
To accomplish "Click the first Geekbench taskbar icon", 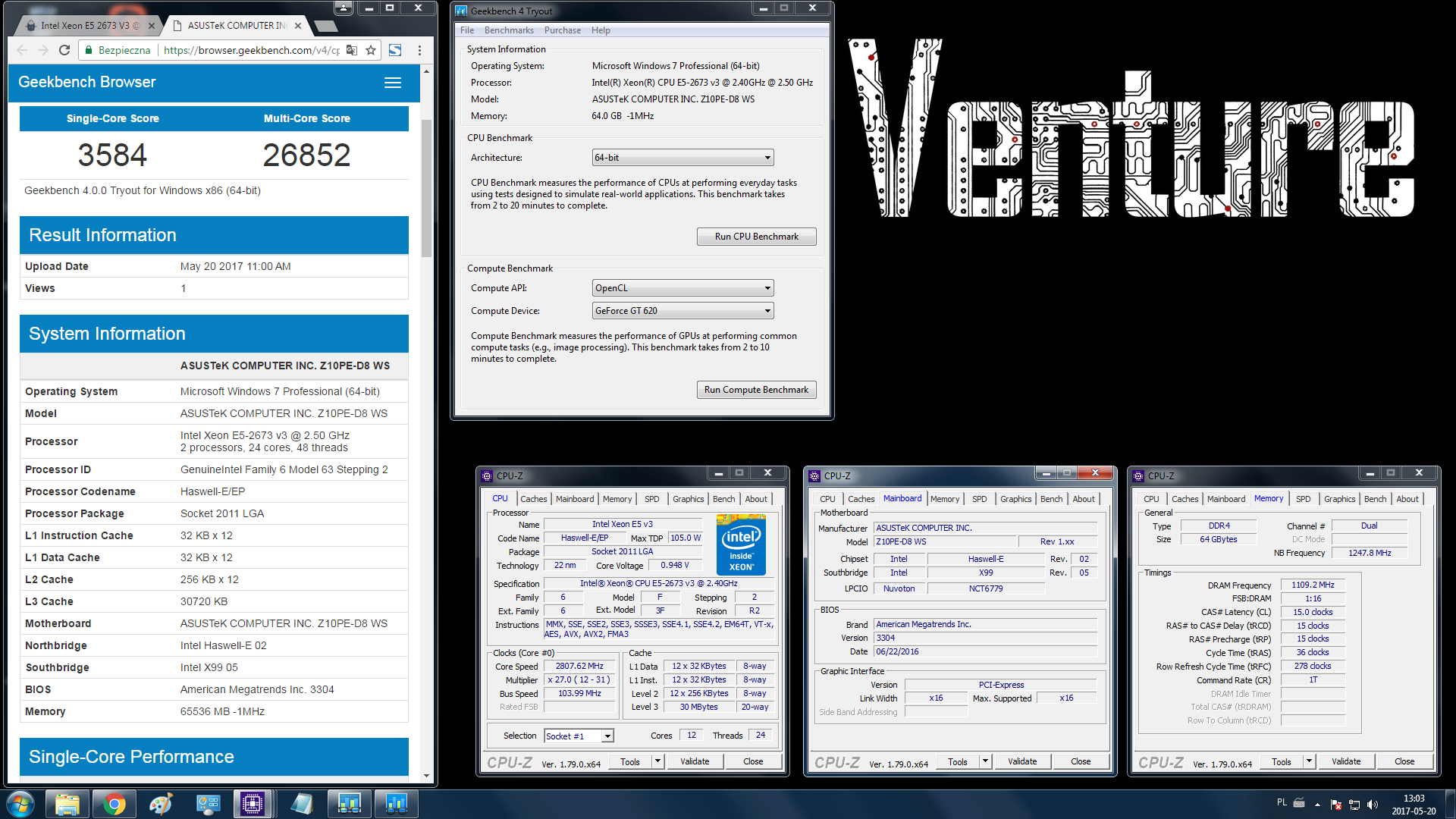I will point(349,804).
